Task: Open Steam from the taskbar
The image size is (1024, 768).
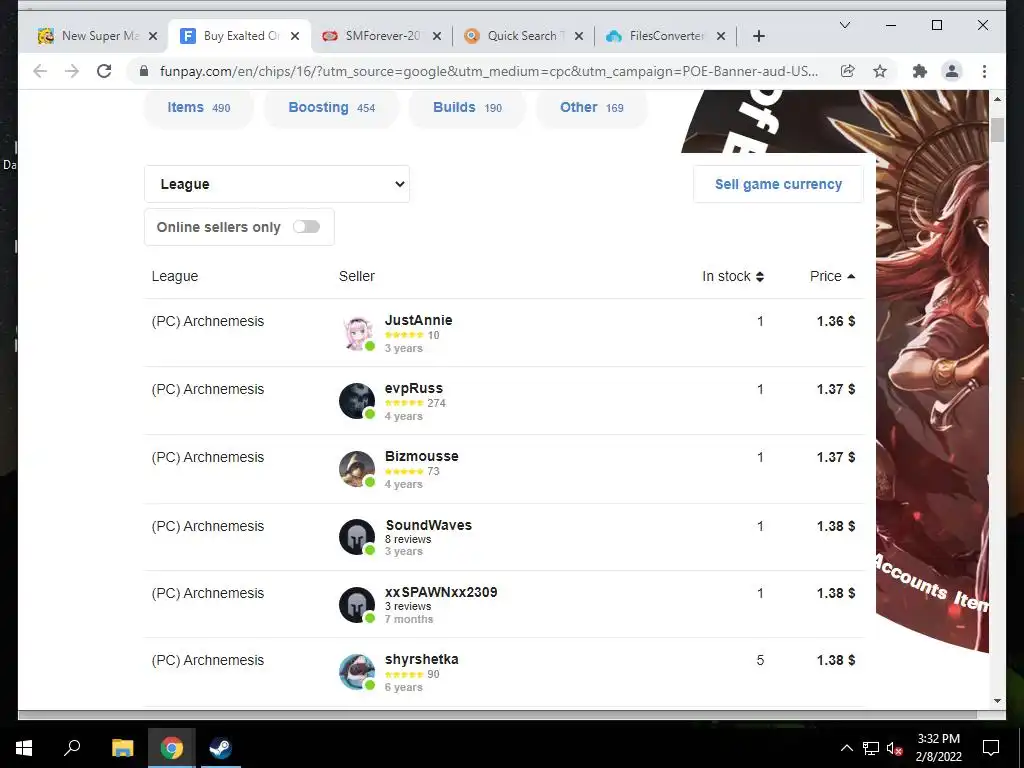Action: click(220, 748)
